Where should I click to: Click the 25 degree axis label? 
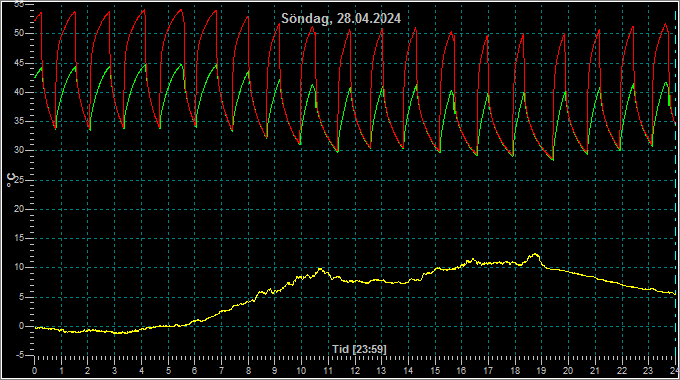click(20, 180)
